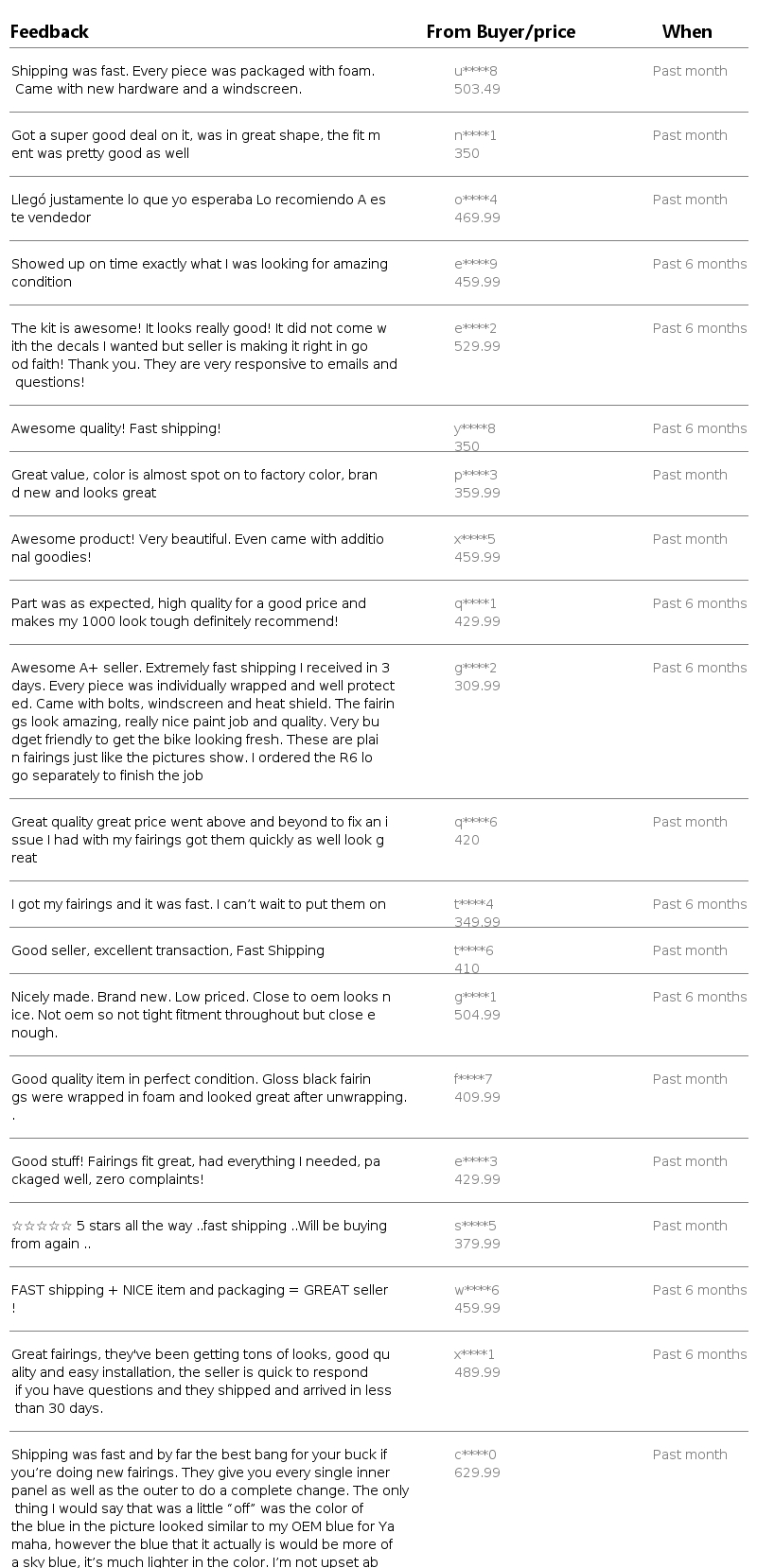Viewport: 757px width, 1568px height.
Task: Select buyer w****6 username
Action: click(476, 1290)
